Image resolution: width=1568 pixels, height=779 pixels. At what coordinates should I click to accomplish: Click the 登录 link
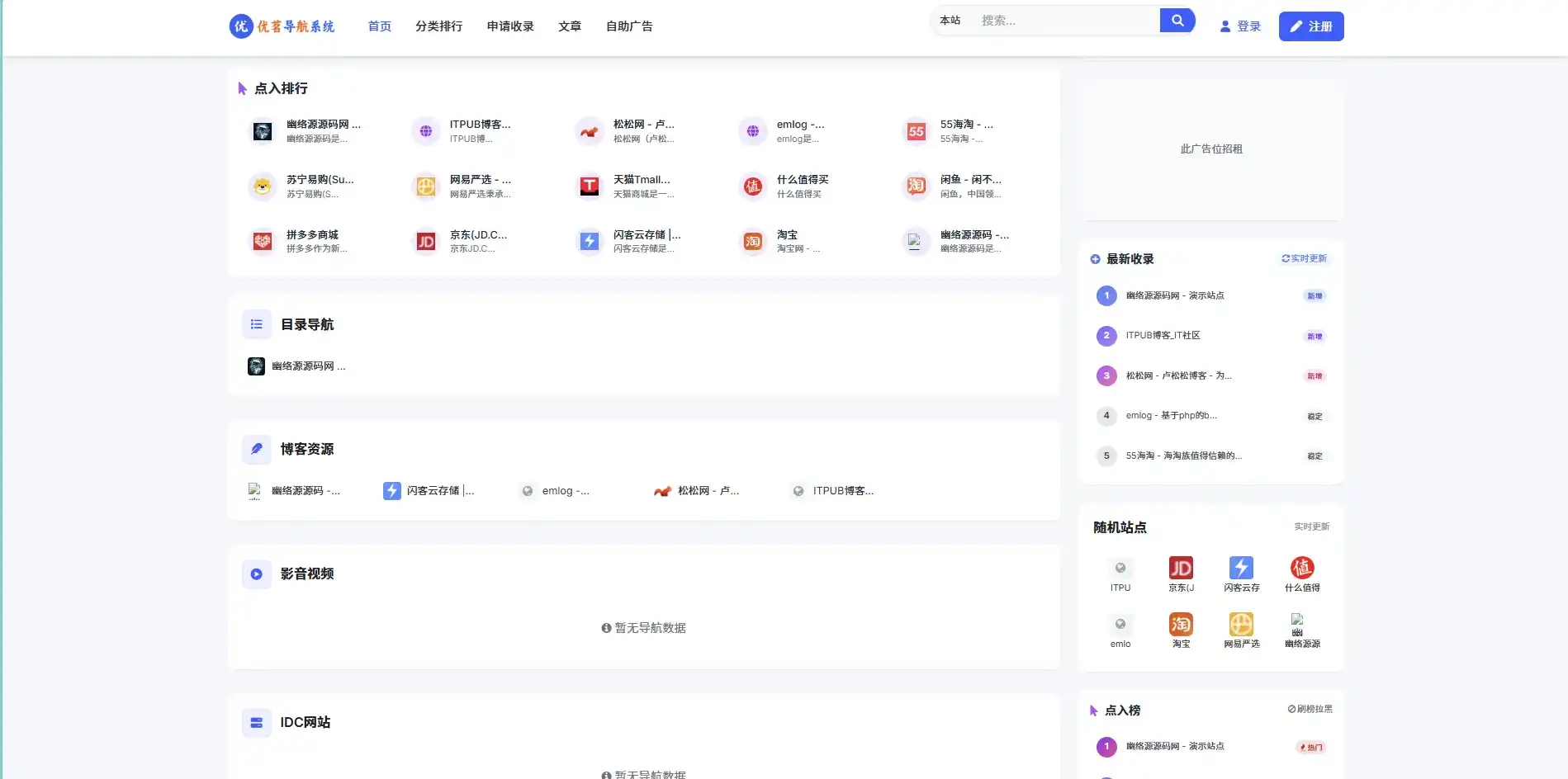click(x=1240, y=26)
